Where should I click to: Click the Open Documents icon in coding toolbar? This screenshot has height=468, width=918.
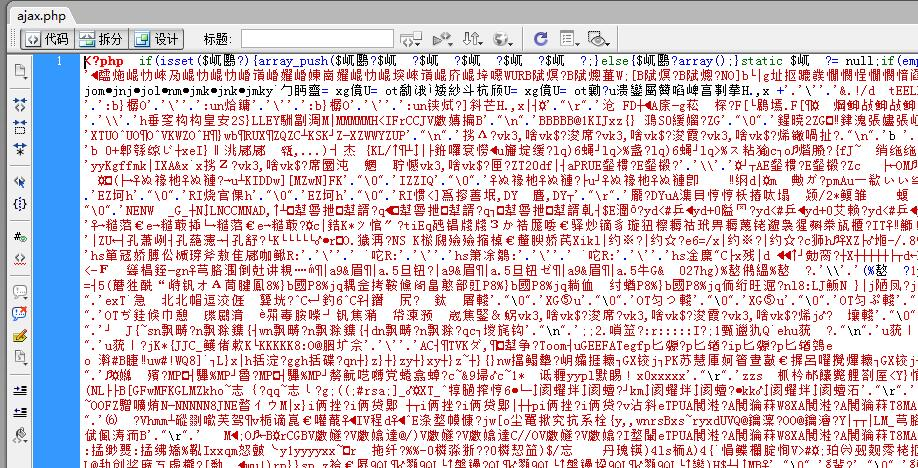[x=20, y=72]
